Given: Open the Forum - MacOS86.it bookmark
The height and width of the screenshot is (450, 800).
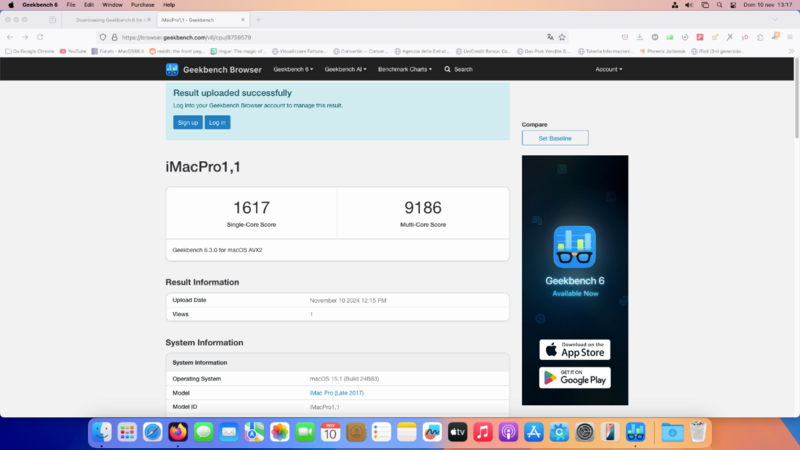Looking at the screenshot, I should pos(118,51).
